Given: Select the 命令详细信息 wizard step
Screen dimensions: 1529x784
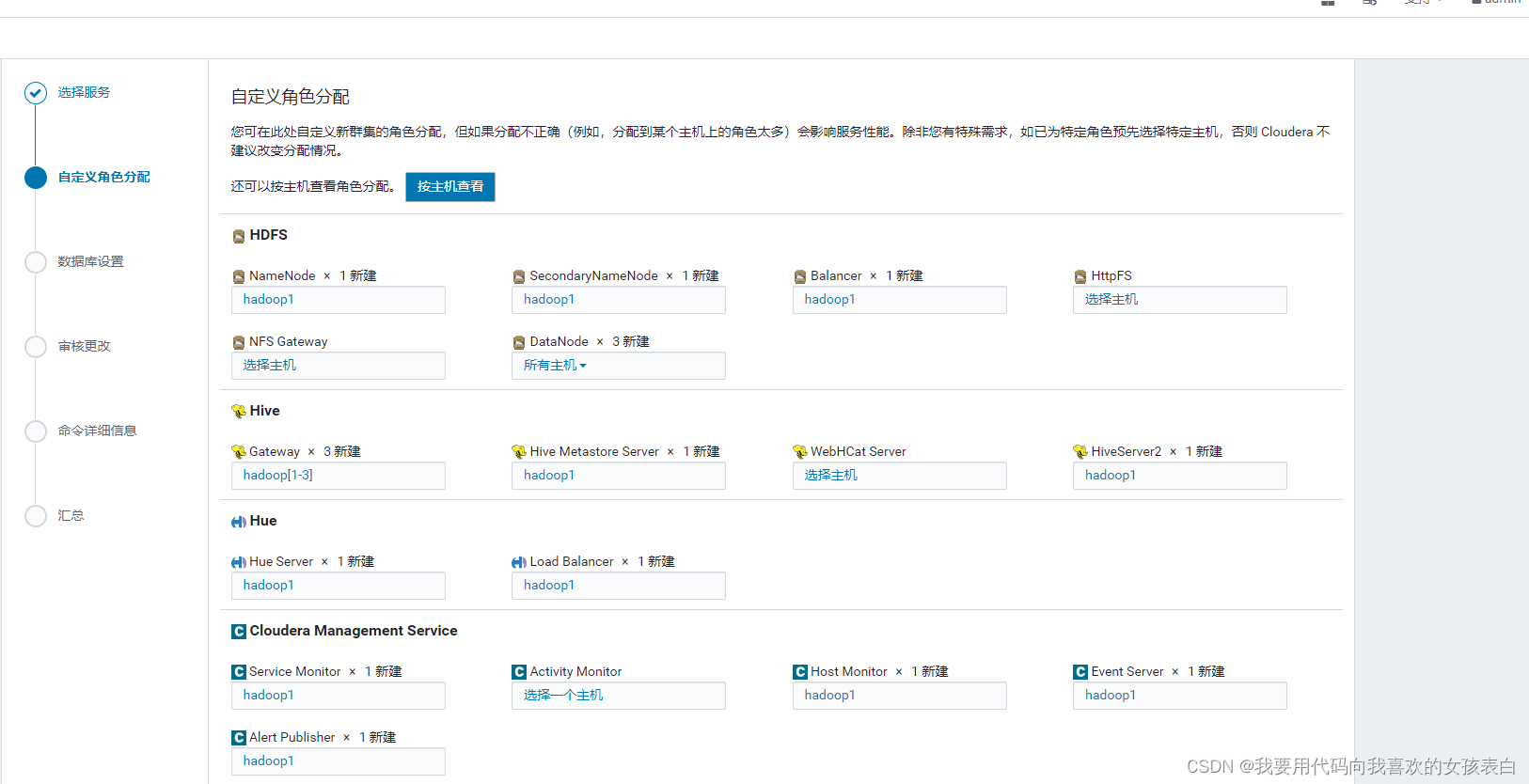Looking at the screenshot, I should [x=97, y=431].
